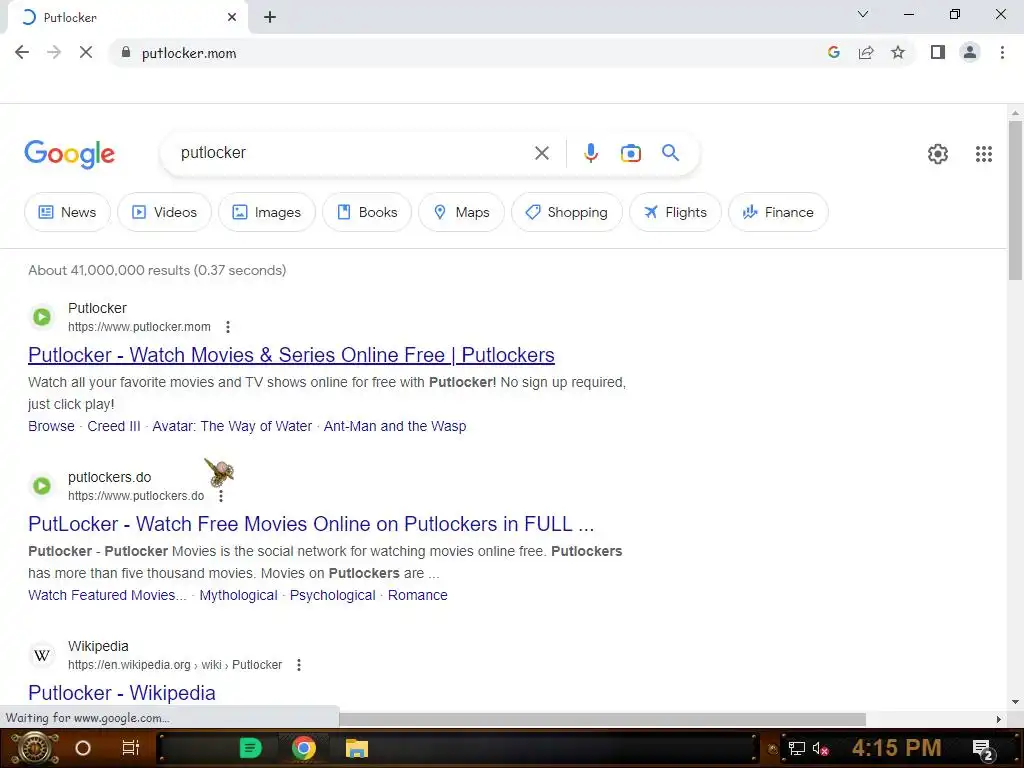Screen dimensions: 1024x768
Task: Click the Google logo
Action: coord(69,154)
